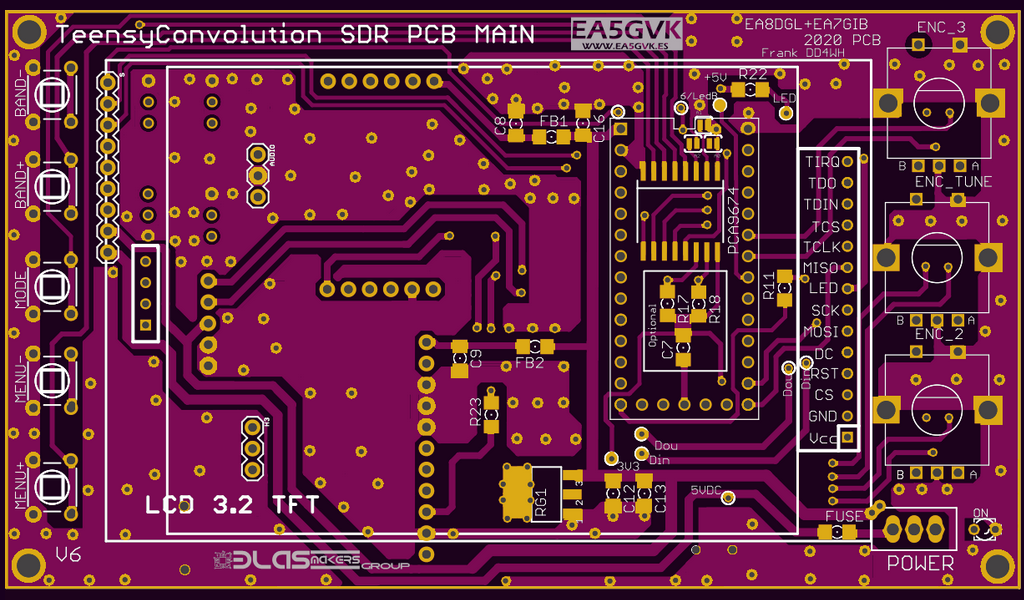Click the TDIN pin label
Screen dimensions: 1024x600
click(821, 204)
